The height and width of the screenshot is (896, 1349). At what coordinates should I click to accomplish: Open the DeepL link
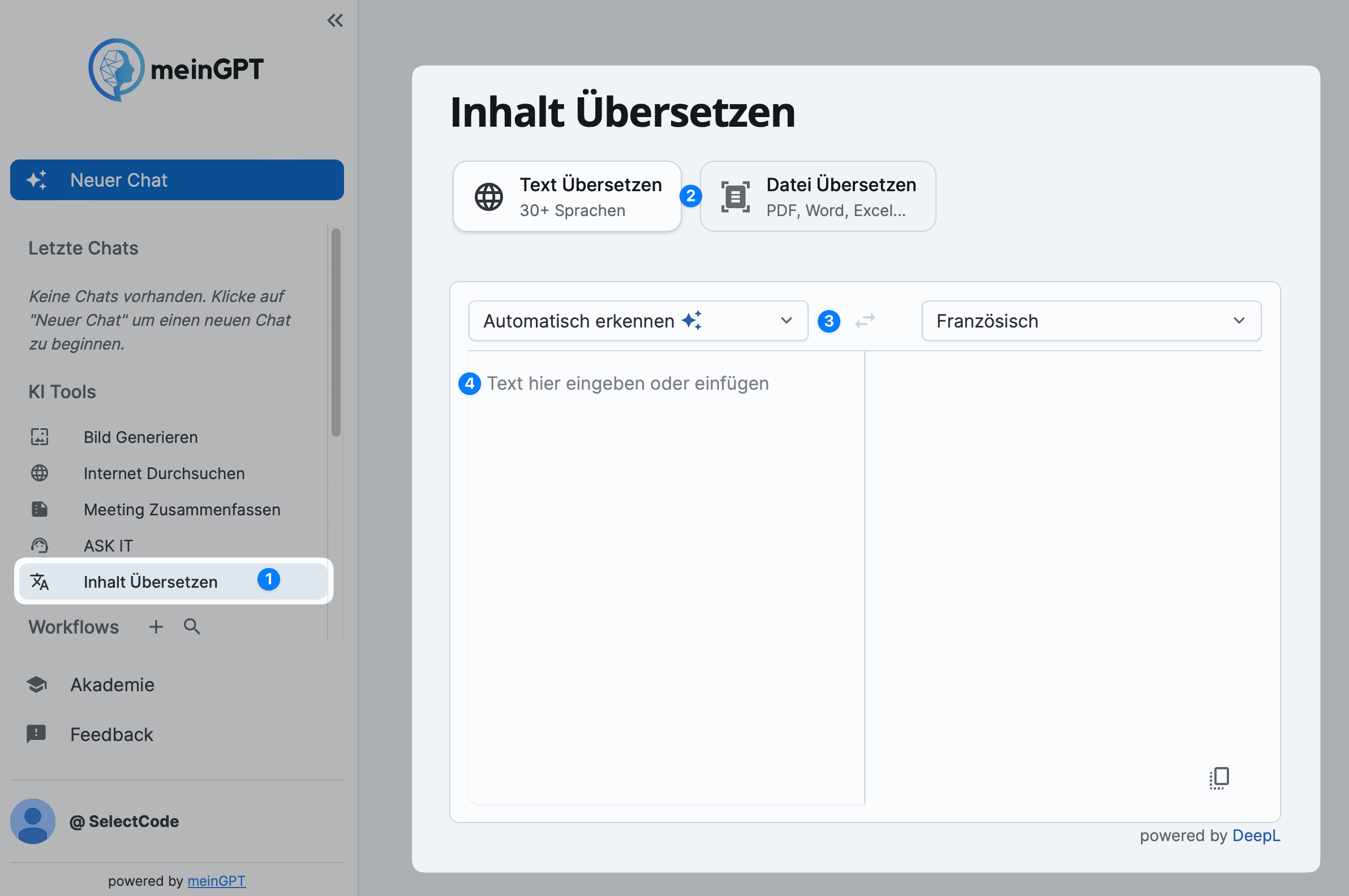coord(1256,835)
